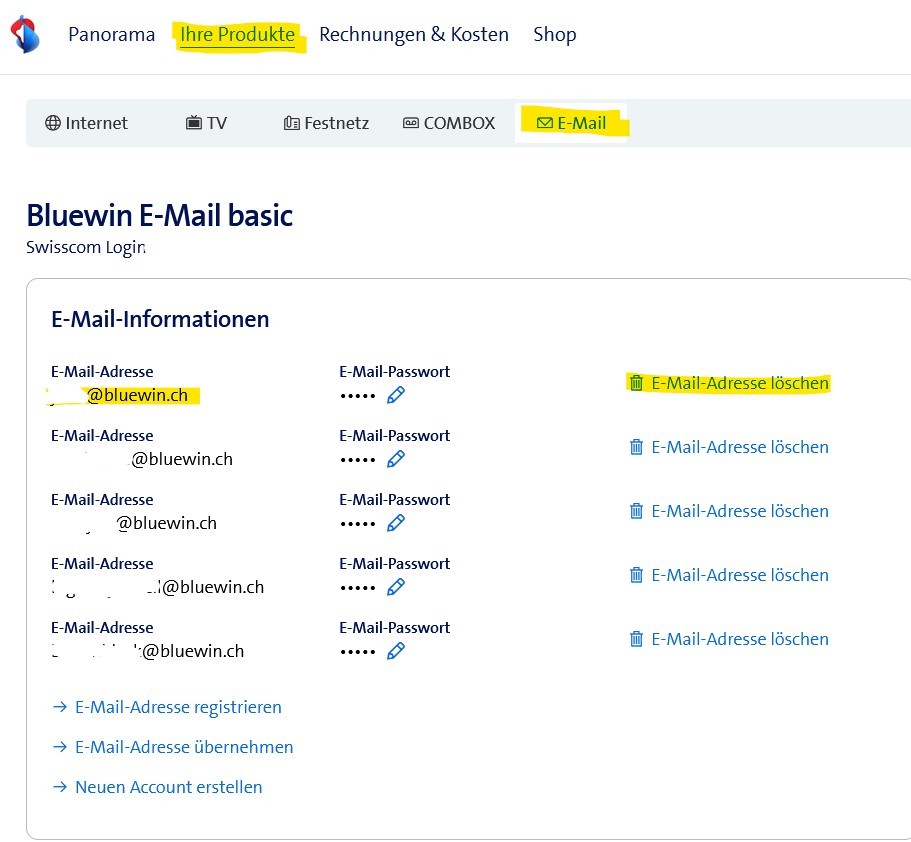Open Ihre Produkte in top navigation
The height and width of the screenshot is (842, 911).
coord(238,35)
